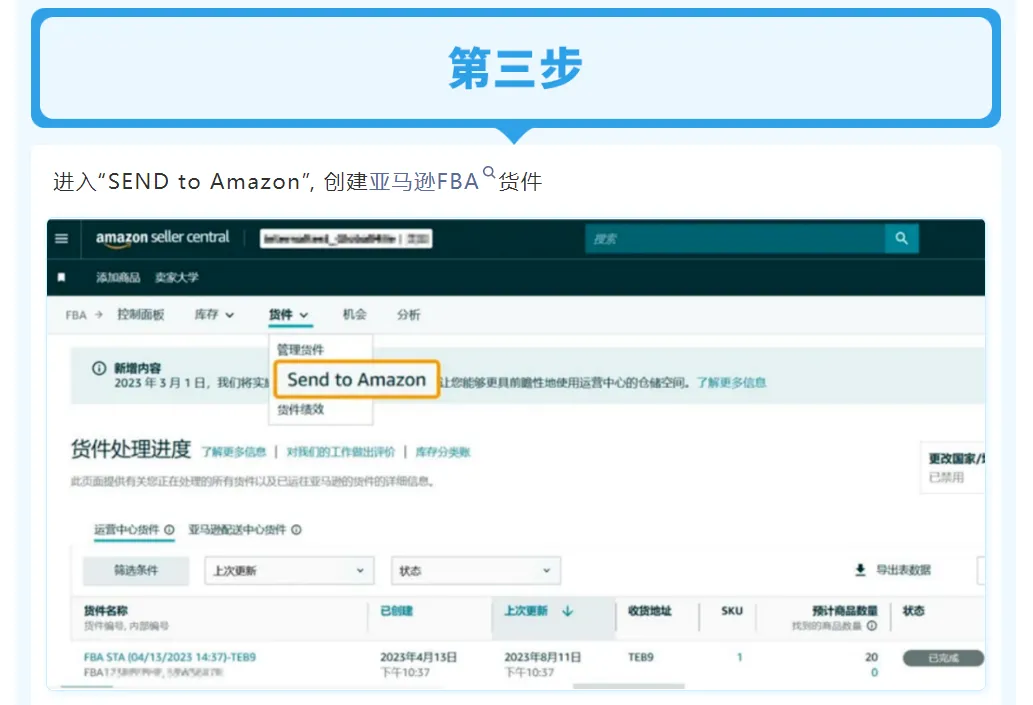Click the 导出表数据 button text

(903, 570)
